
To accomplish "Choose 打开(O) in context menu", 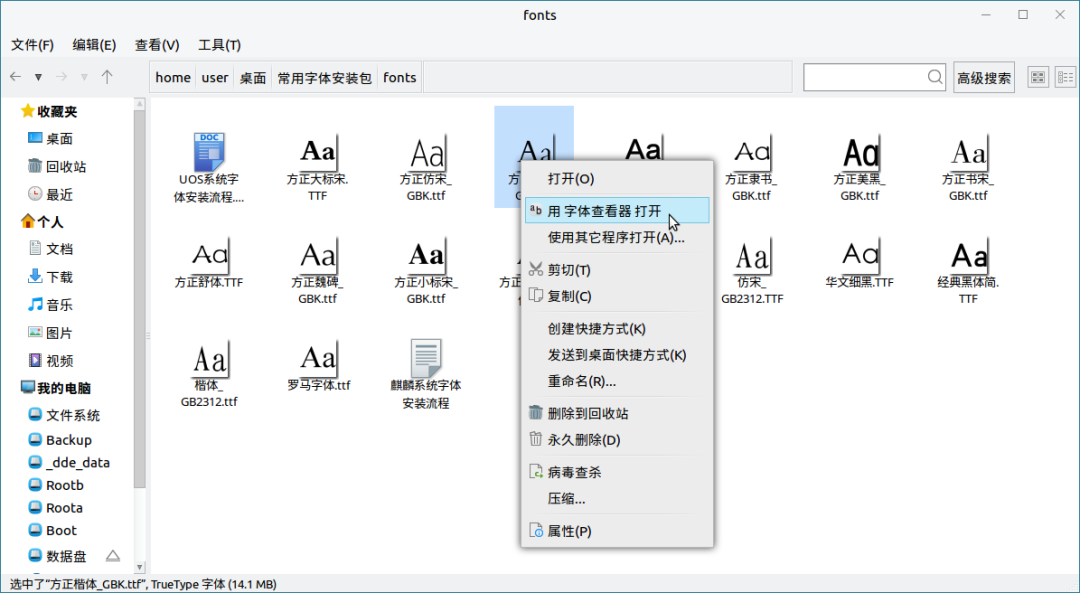I will point(617,178).
